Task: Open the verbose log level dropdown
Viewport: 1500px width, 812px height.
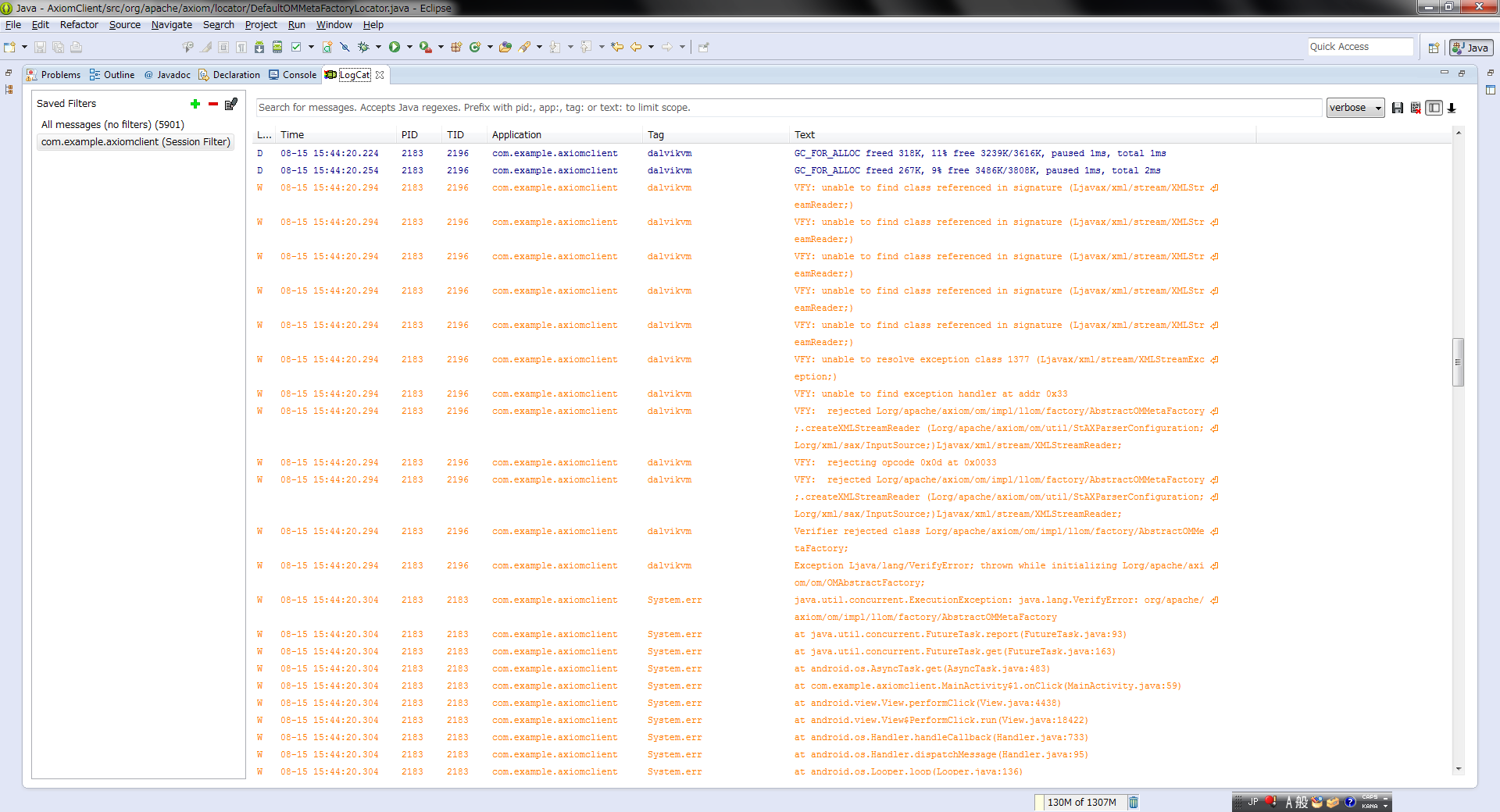Action: click(x=1355, y=108)
